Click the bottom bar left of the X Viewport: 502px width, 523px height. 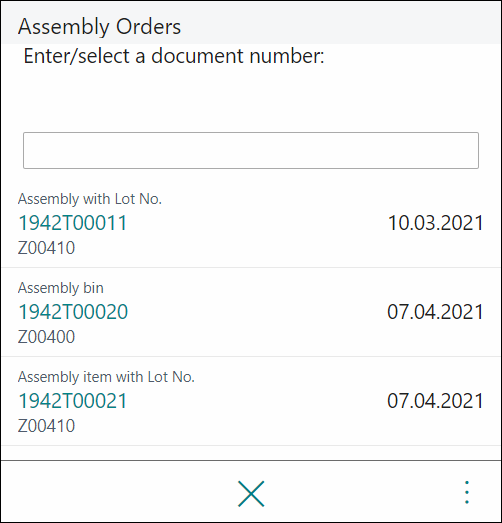[117, 492]
